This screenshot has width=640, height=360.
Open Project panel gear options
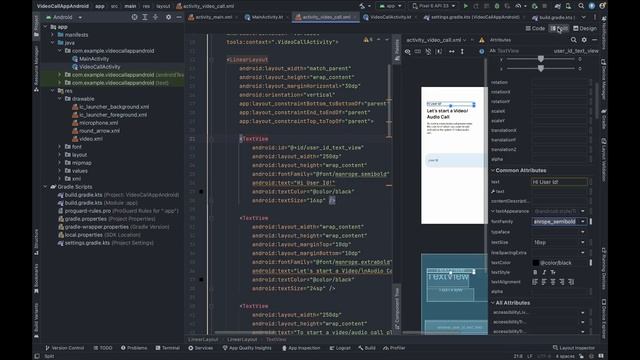[168, 17]
